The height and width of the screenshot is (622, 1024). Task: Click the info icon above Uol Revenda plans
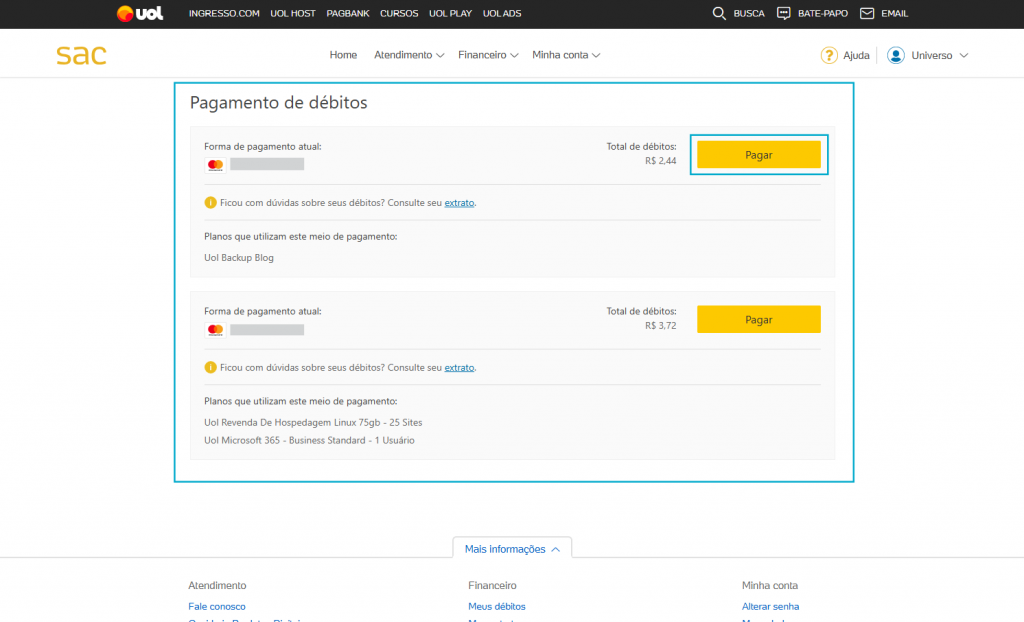210,367
